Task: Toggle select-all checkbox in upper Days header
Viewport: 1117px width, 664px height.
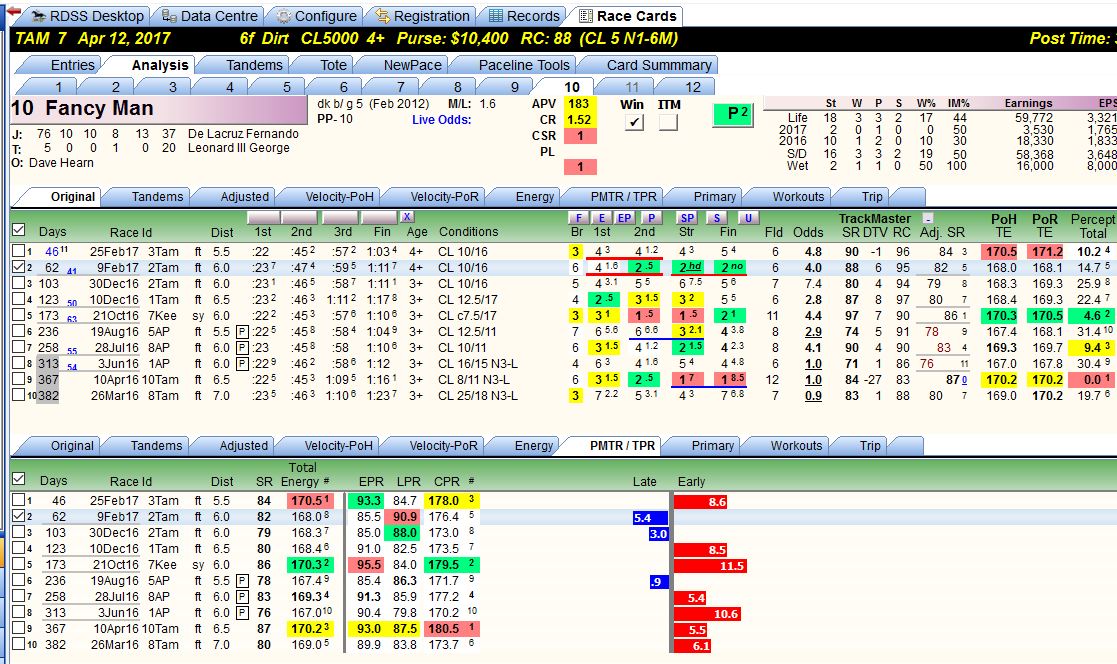Action: point(19,230)
